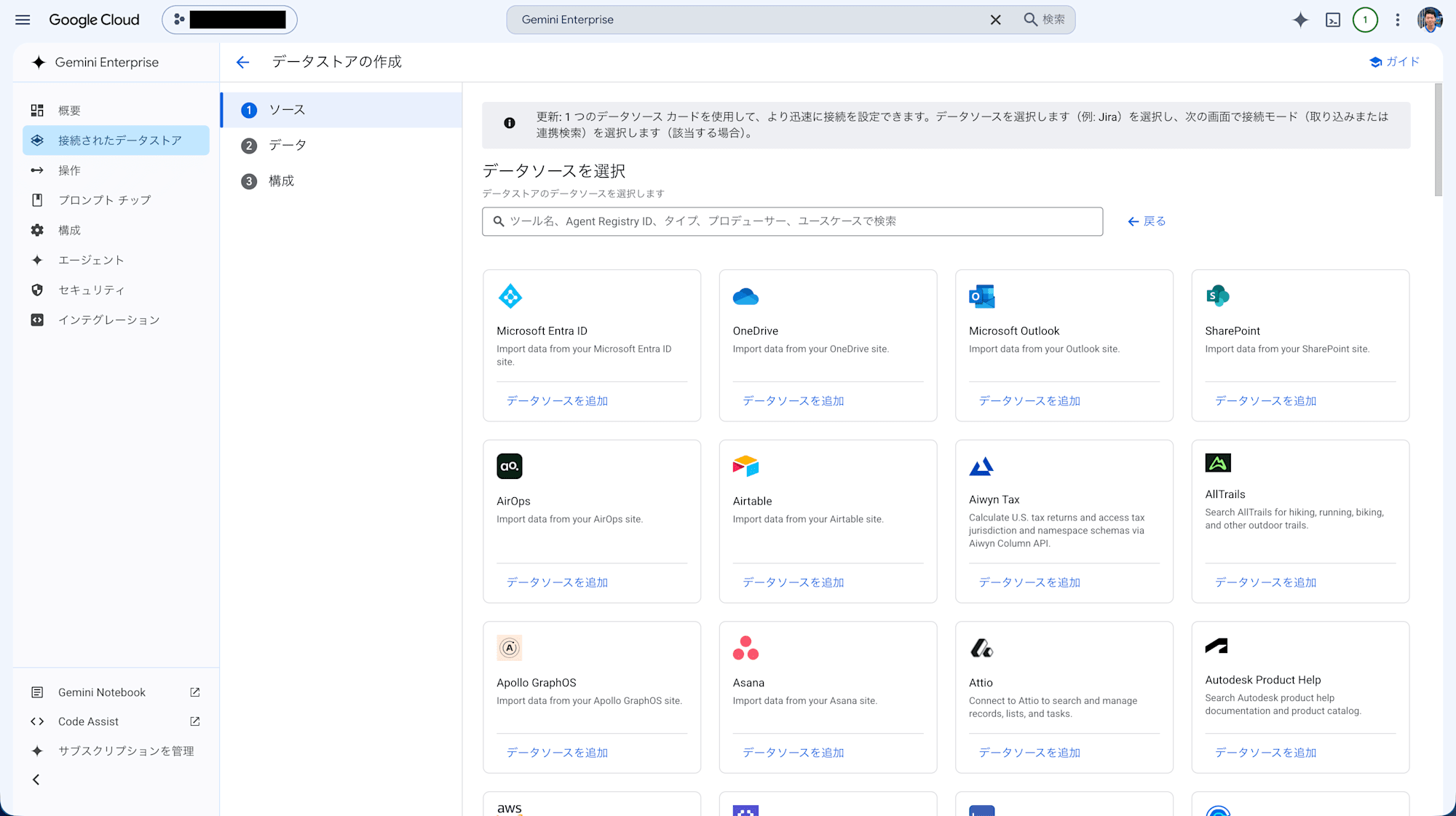1456x816 pixels.
Task: Click the Attio icon
Action: point(981,647)
